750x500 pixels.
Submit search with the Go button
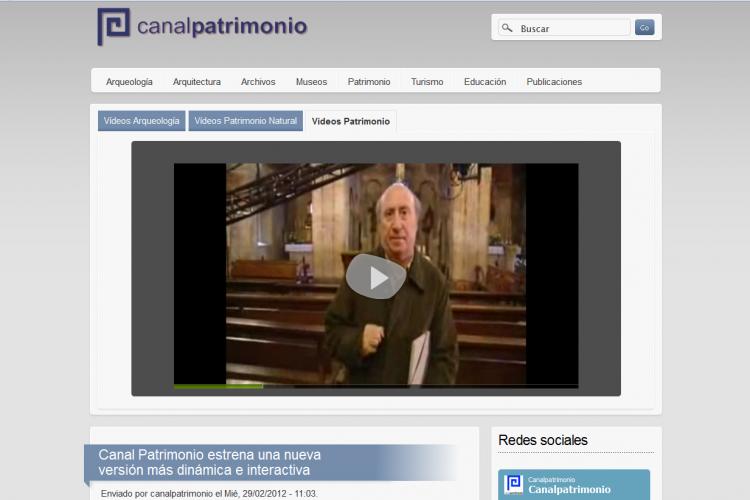pos(644,27)
